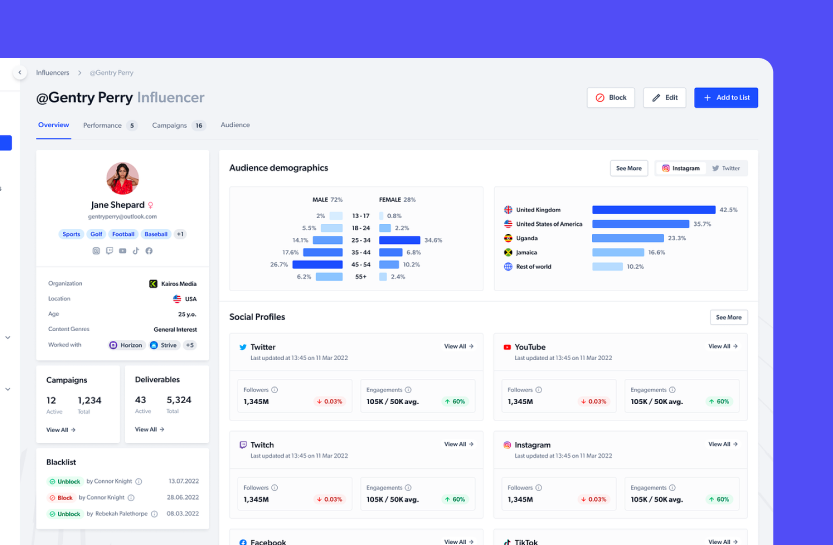Click the female gender icon by Jane Shepard

click(150, 205)
